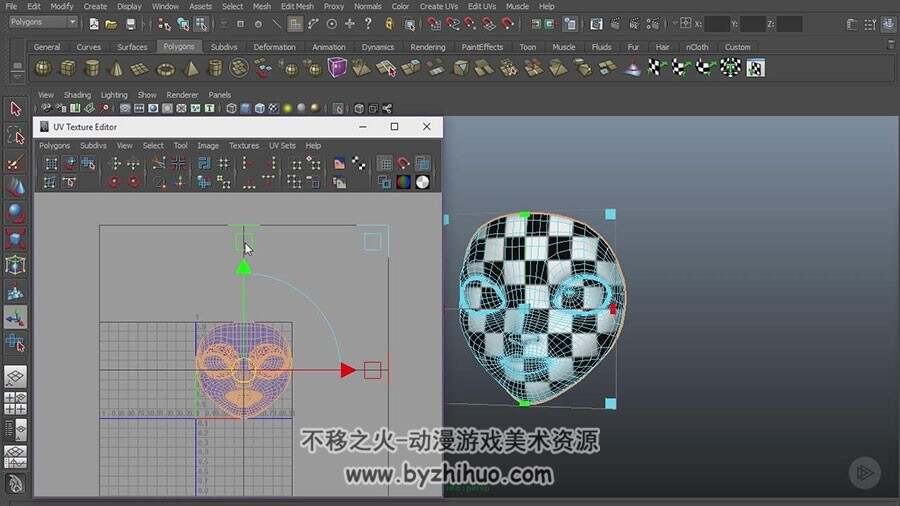Screen dimensions: 900x506
Task: Switch to the Deformation shelf tab
Action: click(274, 47)
